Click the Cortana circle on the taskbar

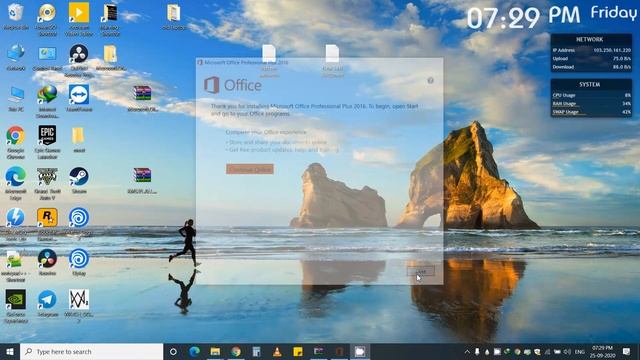tap(173, 351)
